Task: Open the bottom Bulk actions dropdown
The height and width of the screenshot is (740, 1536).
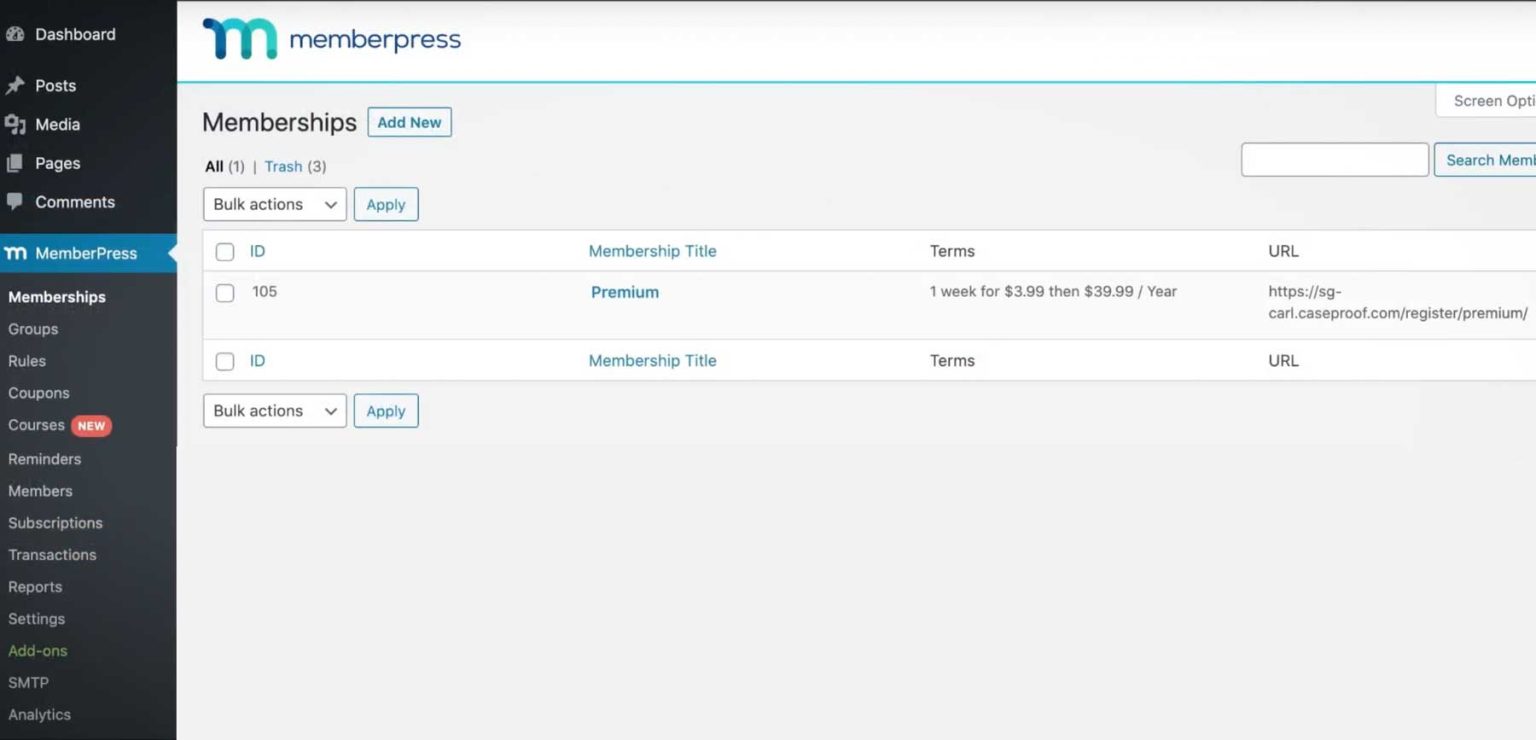Action: [274, 410]
